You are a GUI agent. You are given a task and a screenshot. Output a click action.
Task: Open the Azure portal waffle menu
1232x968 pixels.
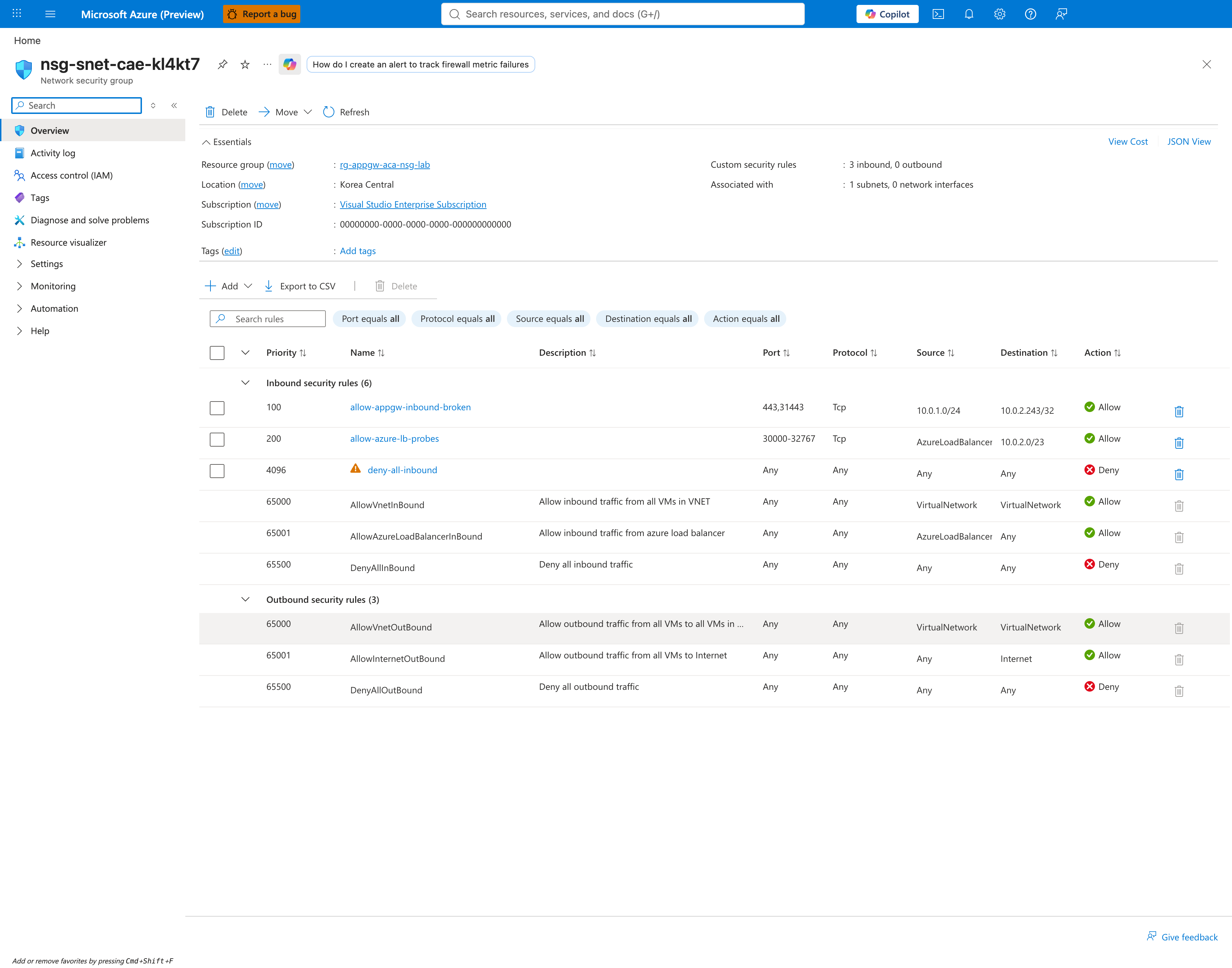tap(16, 14)
